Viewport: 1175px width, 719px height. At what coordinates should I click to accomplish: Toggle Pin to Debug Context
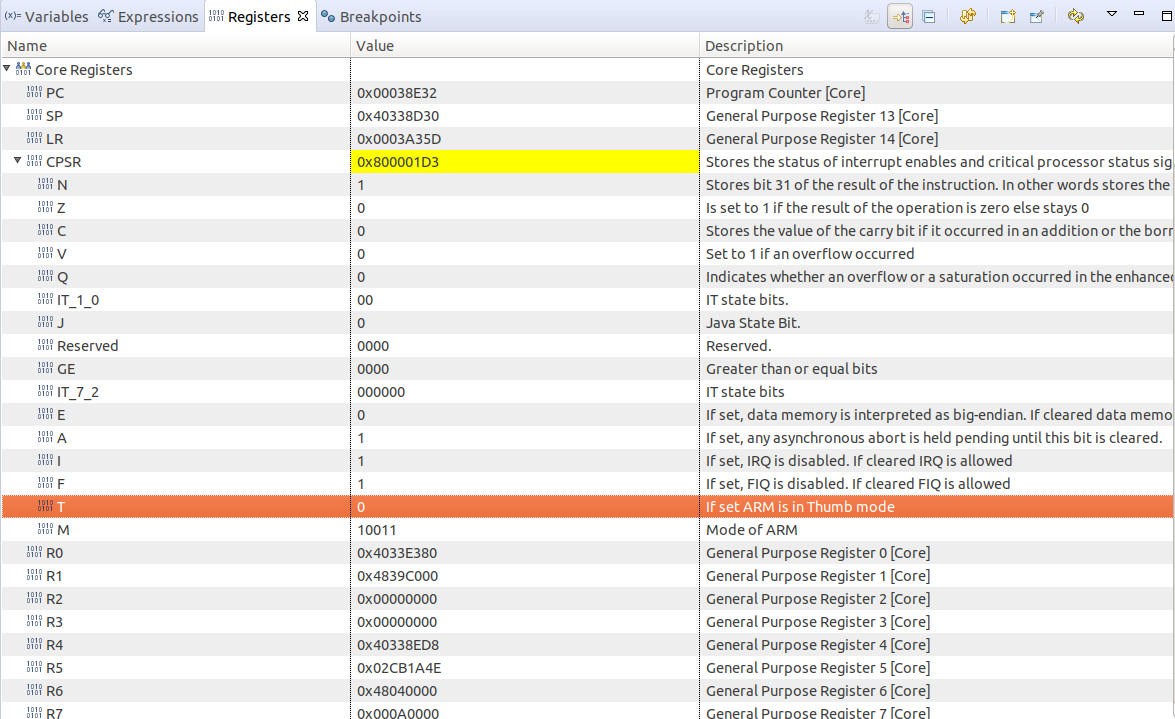click(x=1037, y=17)
